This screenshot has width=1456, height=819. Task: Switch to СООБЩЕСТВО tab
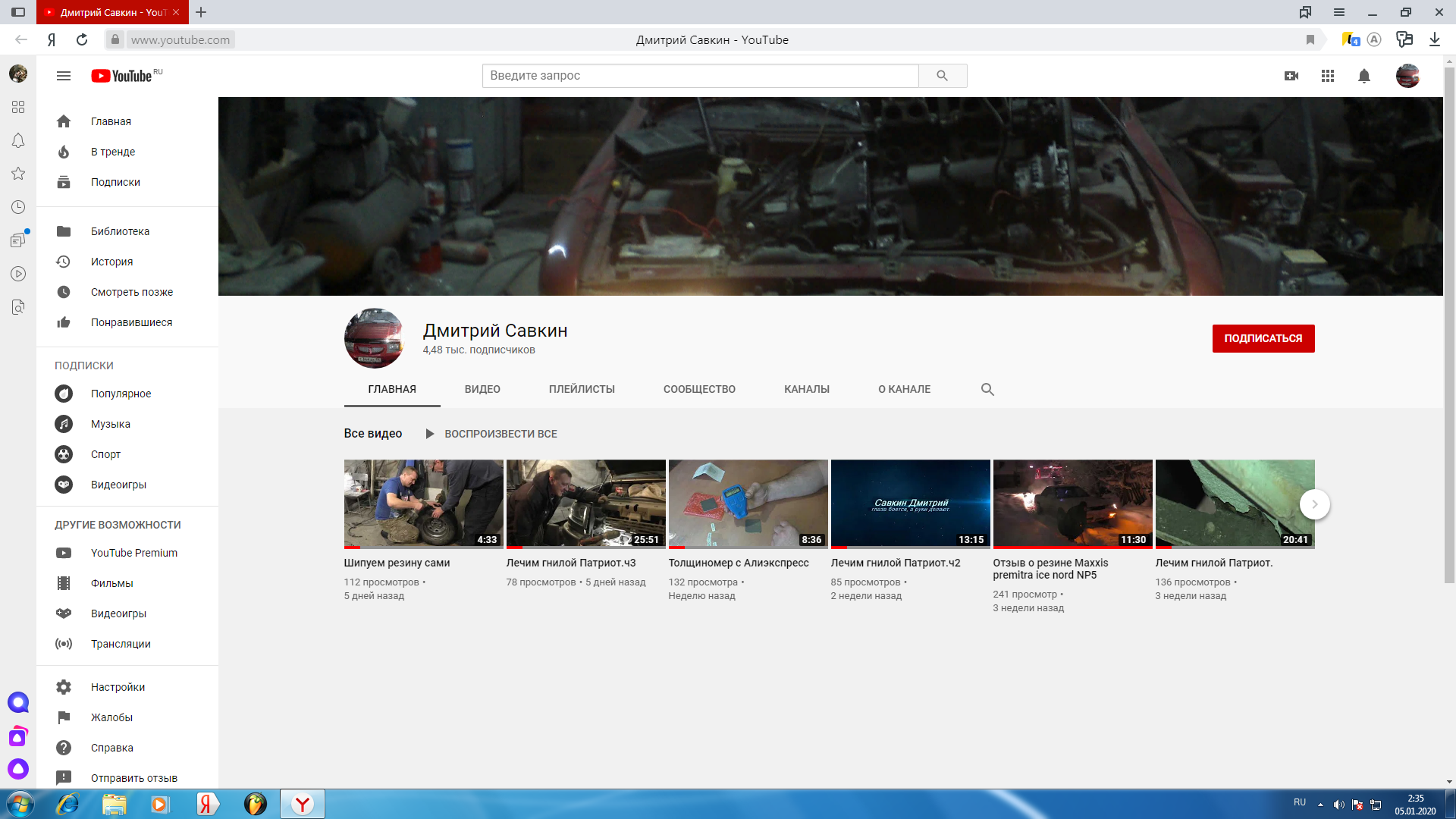click(699, 389)
